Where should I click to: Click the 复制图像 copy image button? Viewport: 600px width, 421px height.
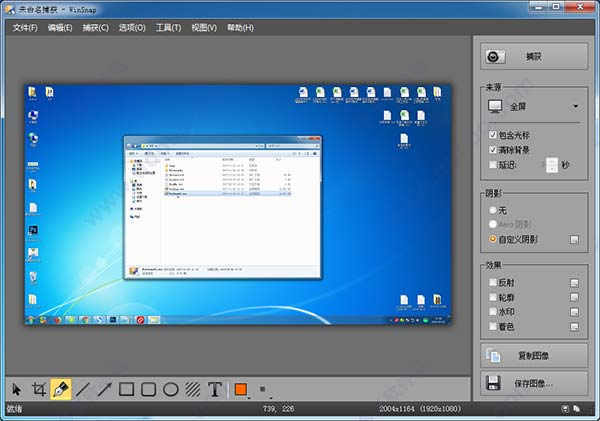pyautogui.click(x=534, y=356)
